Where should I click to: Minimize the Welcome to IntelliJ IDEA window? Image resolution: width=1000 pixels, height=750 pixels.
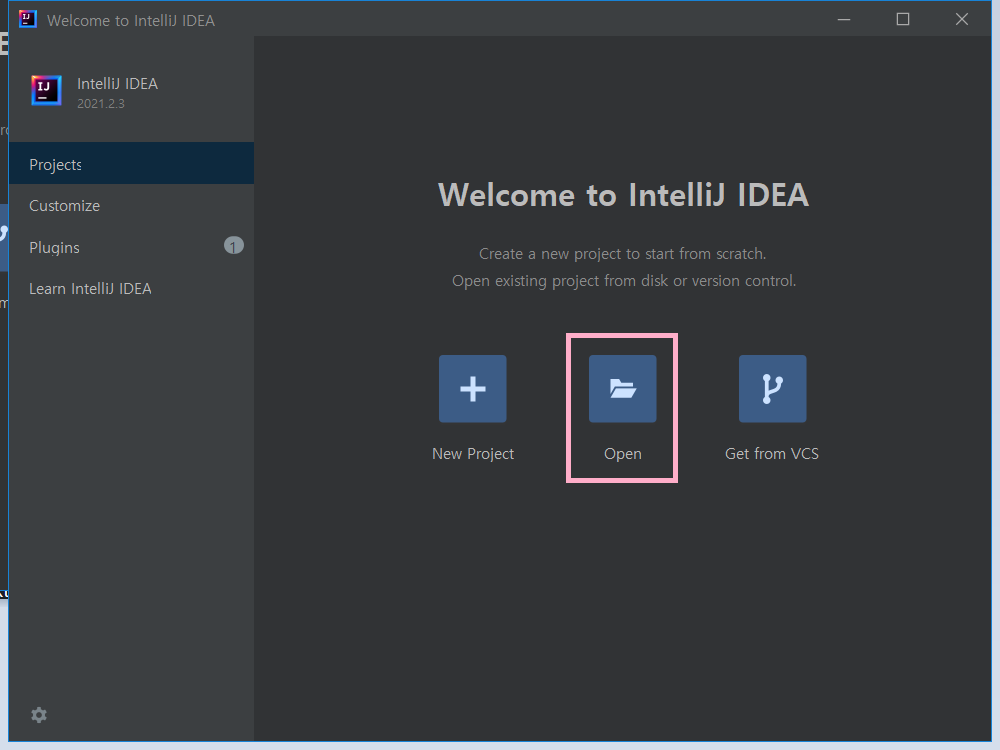(844, 20)
